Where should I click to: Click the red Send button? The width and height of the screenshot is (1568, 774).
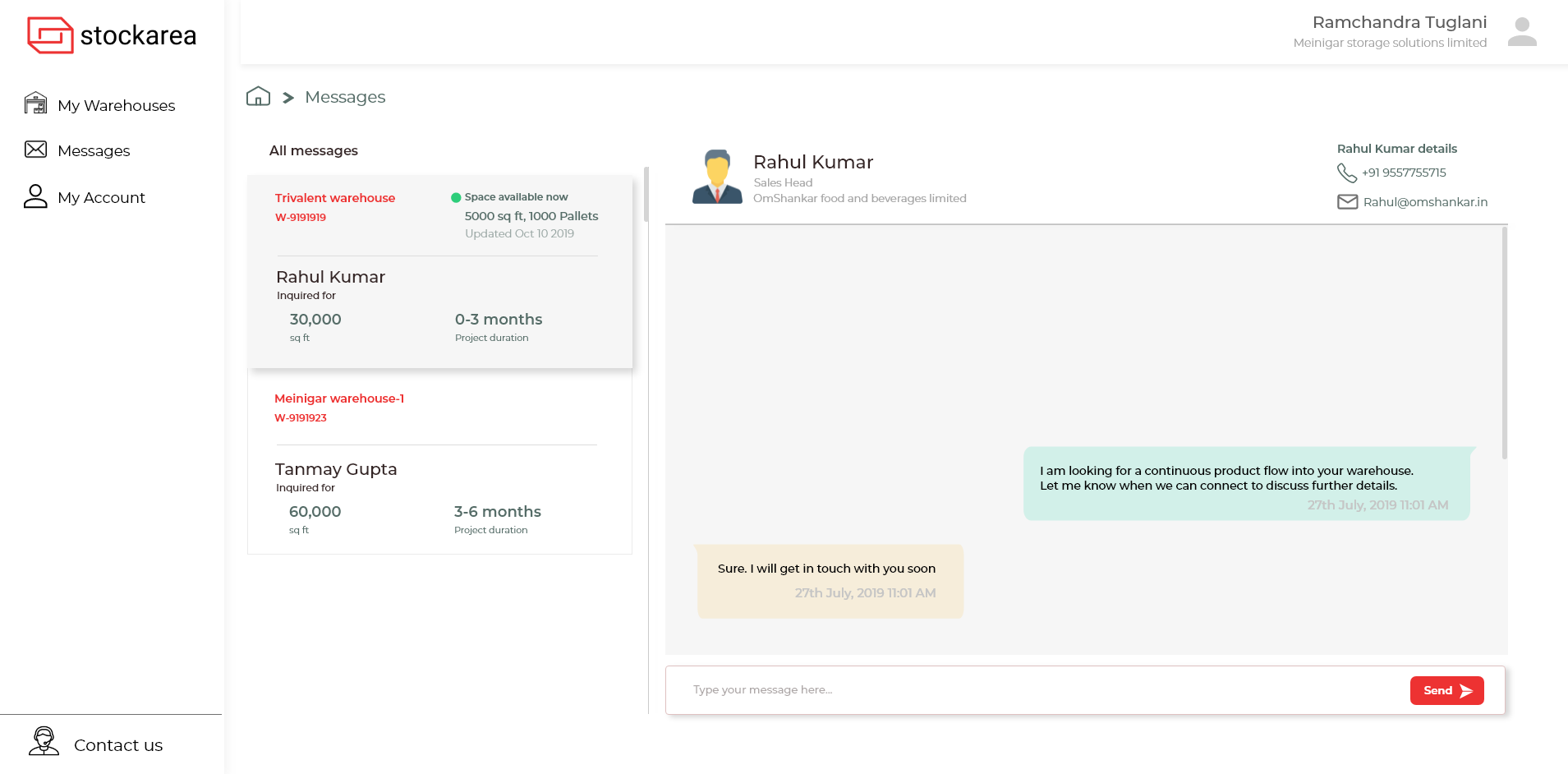click(x=1447, y=690)
